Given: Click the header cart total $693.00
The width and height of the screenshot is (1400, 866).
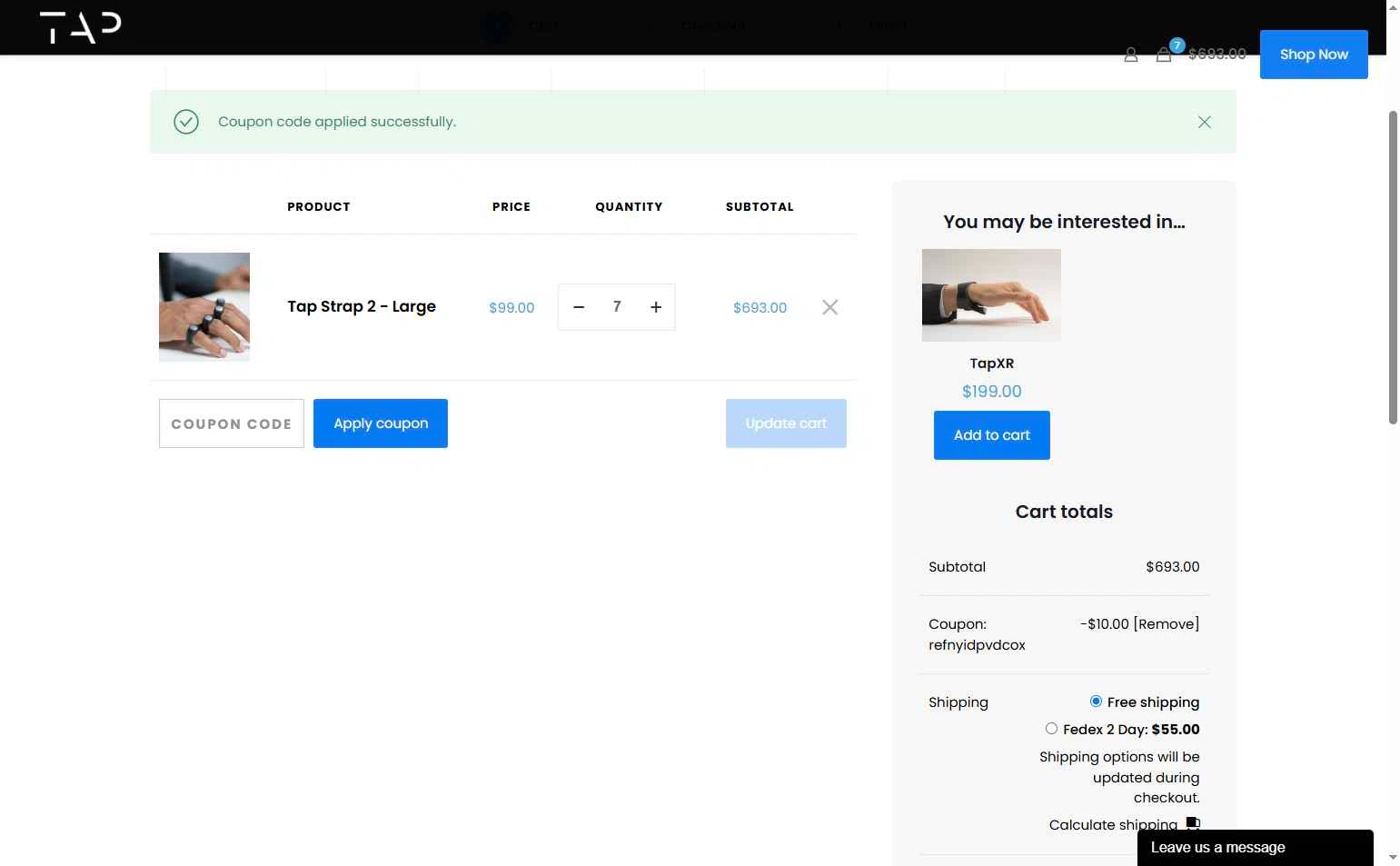Looking at the screenshot, I should (x=1216, y=55).
